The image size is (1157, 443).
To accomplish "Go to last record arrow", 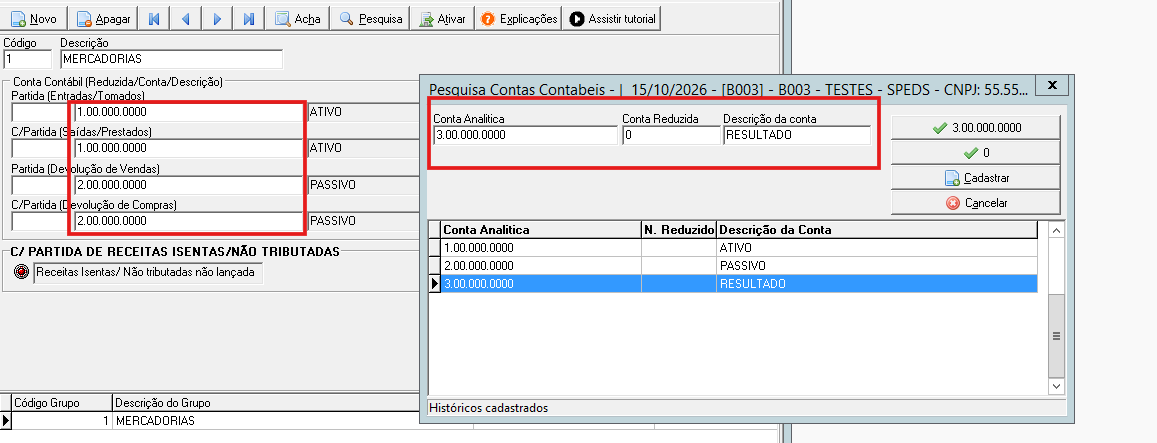I will coord(249,18).
